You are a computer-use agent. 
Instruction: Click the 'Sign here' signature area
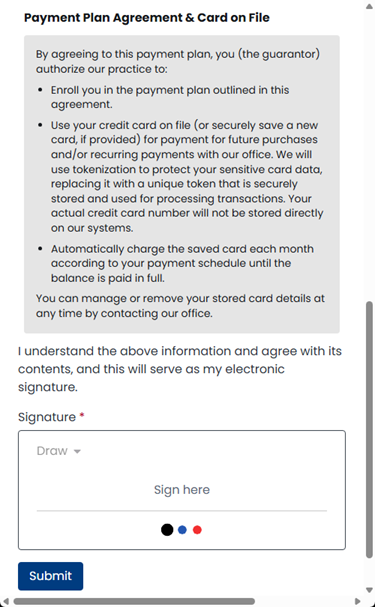(x=182, y=490)
